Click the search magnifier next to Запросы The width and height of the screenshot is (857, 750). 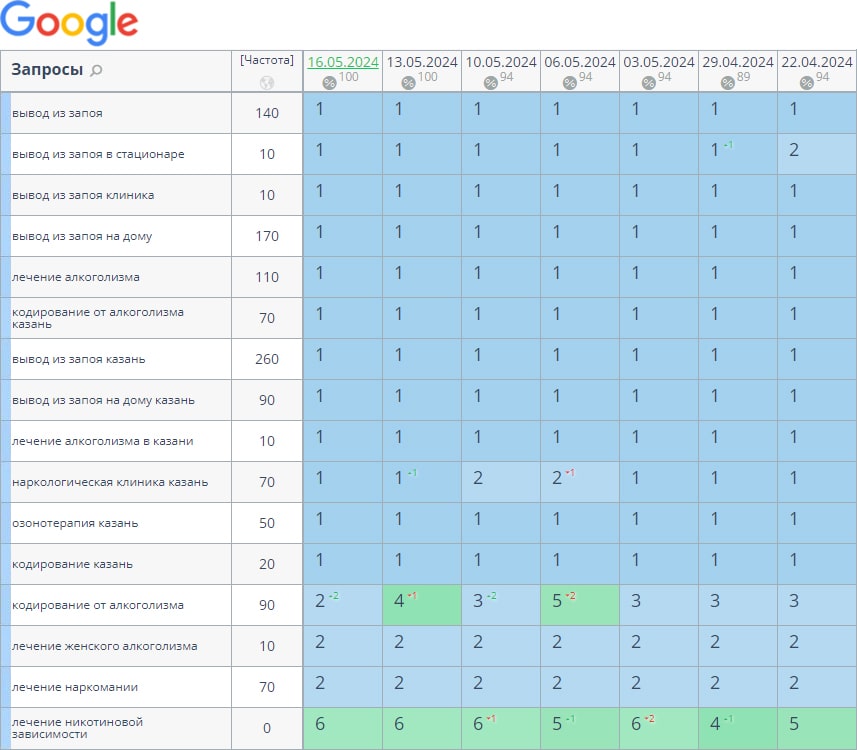tap(97, 71)
